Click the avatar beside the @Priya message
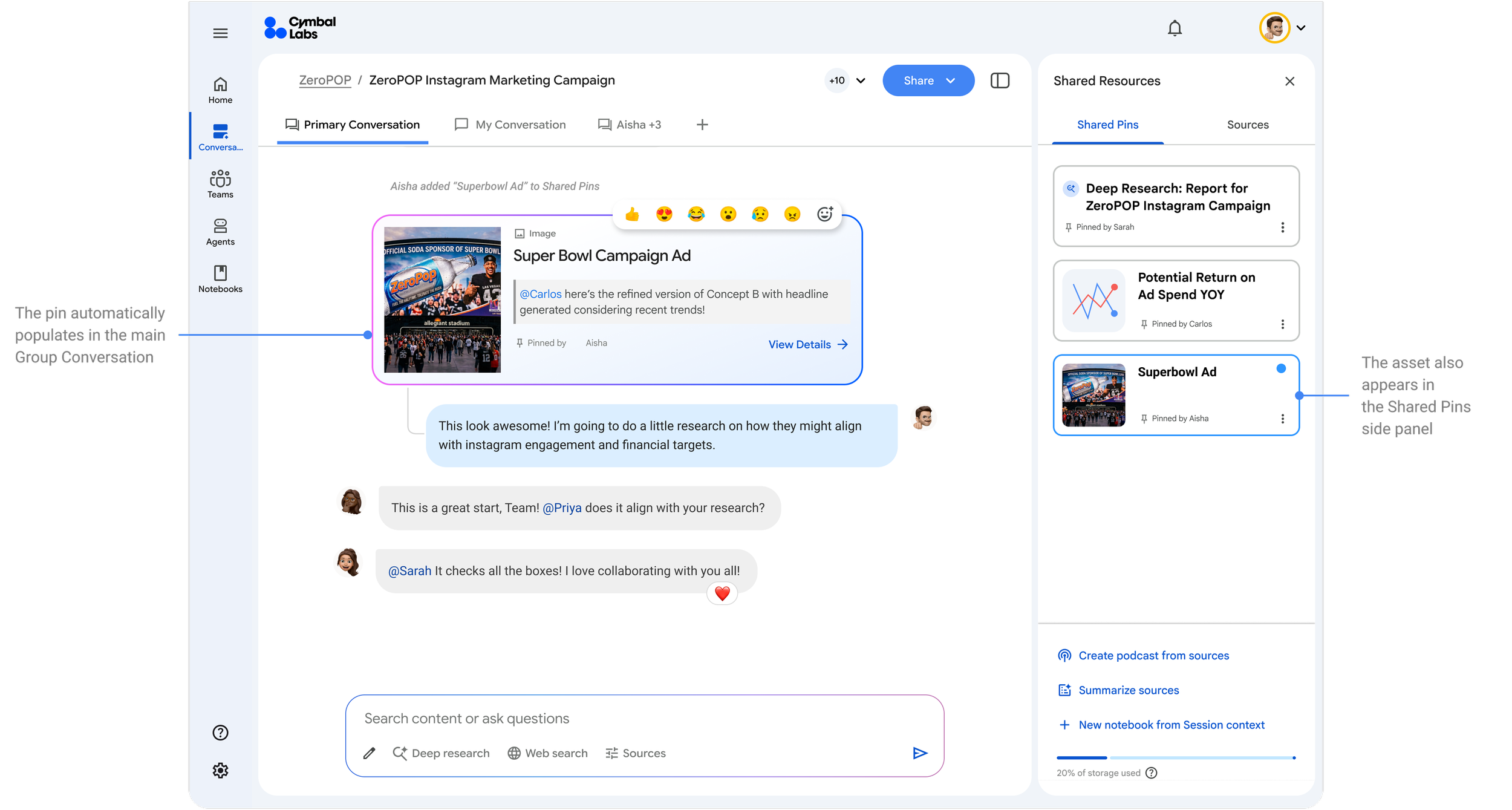Image resolution: width=1512 pixels, height=810 pixels. [x=351, y=501]
